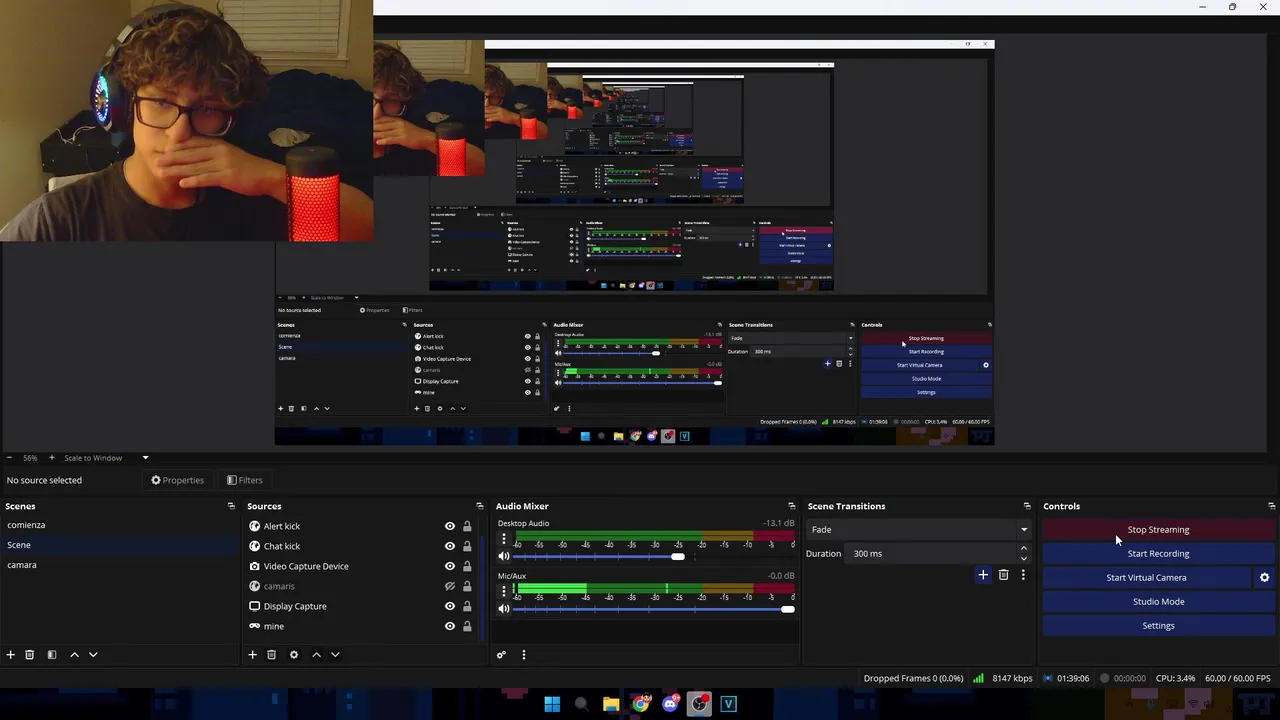The height and width of the screenshot is (720, 1280).
Task: Unlock the Video Capture Device source
Action: [x=467, y=566]
